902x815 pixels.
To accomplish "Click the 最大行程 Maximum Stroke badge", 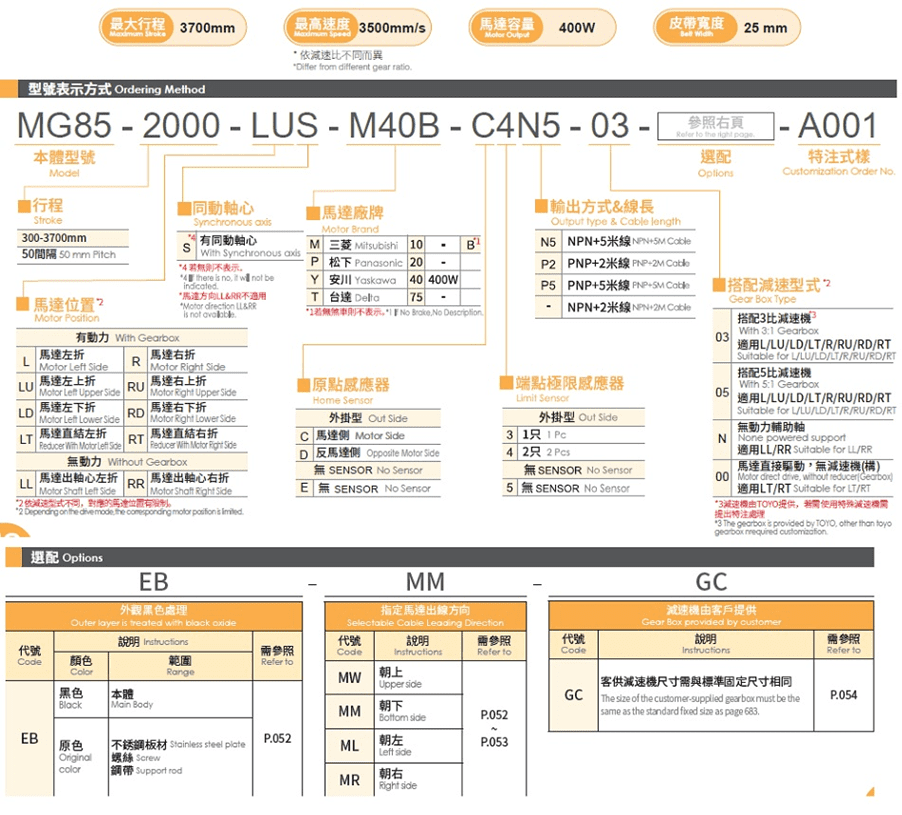I will pos(138,27).
